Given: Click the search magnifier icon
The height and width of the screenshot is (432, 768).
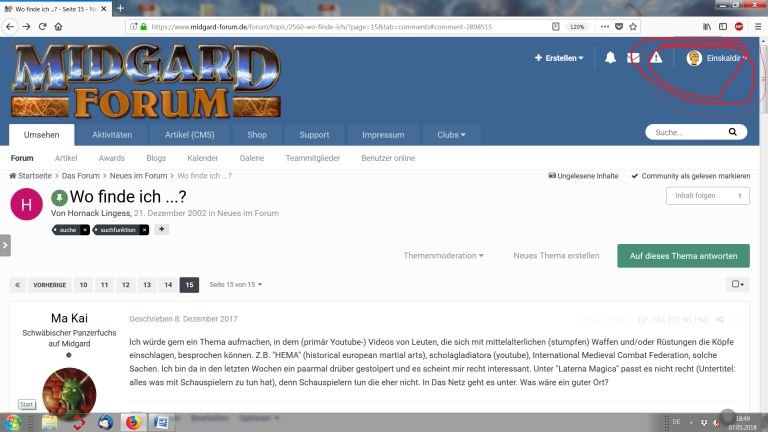Looking at the screenshot, I should coord(733,132).
